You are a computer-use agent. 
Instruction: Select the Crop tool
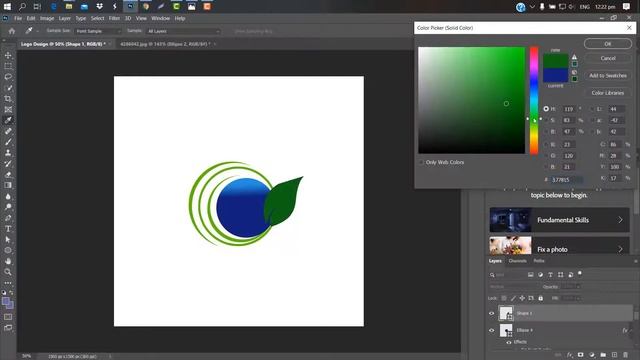point(8,99)
